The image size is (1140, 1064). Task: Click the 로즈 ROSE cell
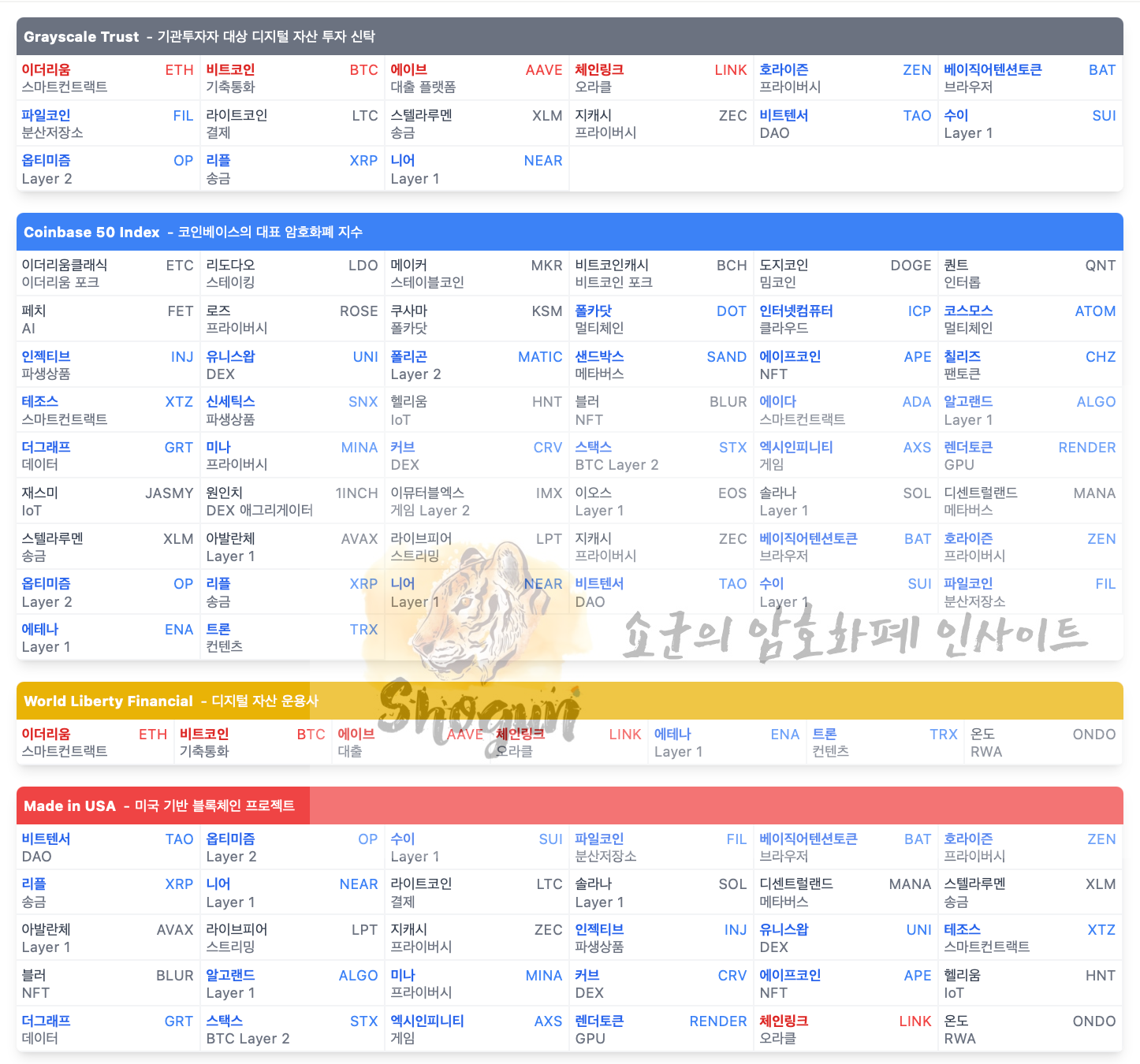[292, 319]
